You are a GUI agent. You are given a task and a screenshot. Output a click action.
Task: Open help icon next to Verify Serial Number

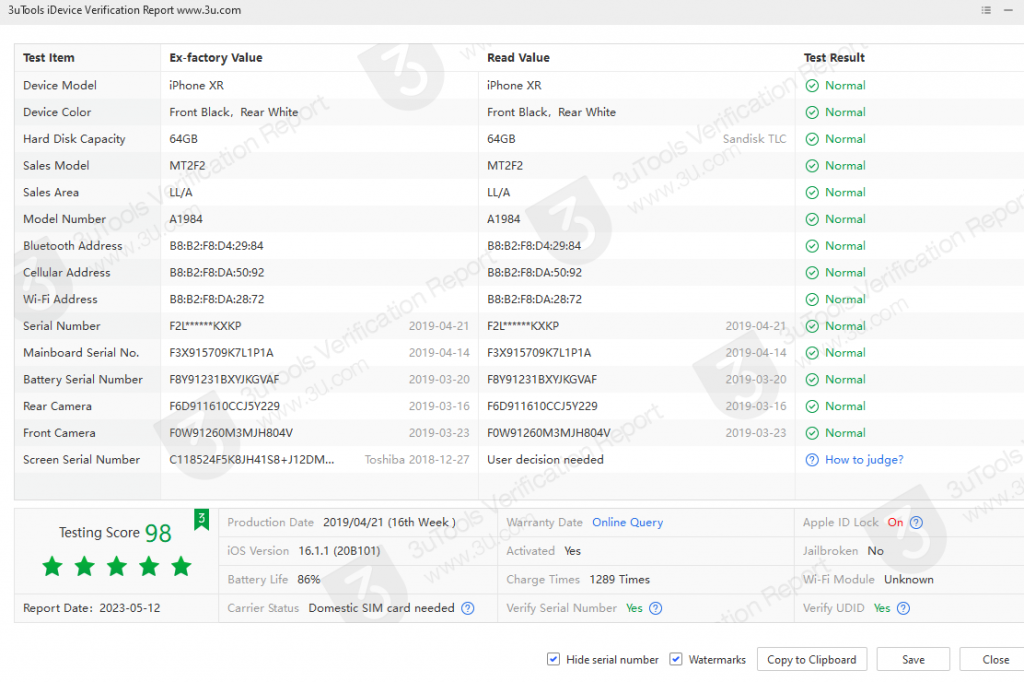[656, 608]
